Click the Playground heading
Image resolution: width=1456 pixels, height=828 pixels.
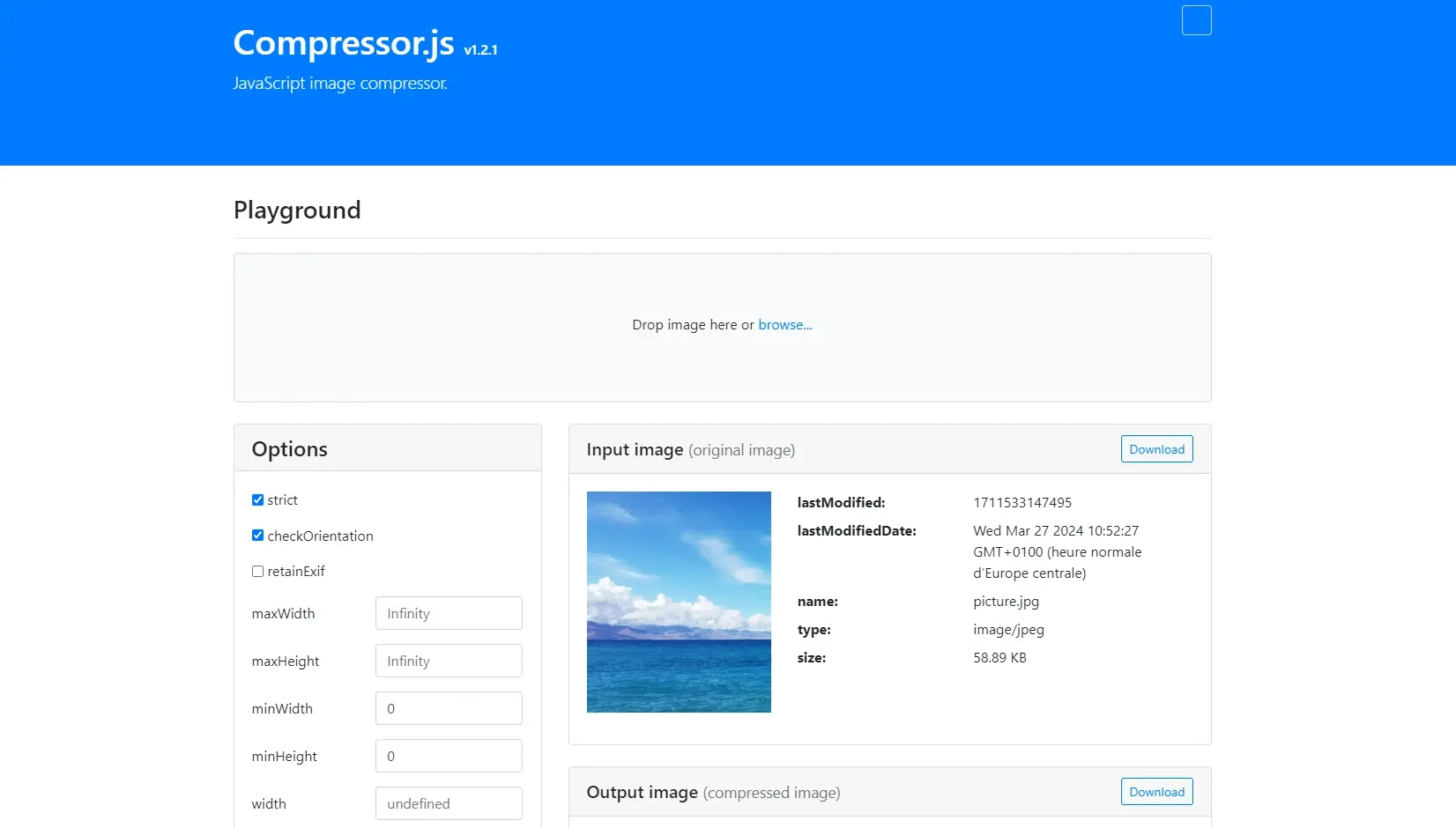(297, 210)
